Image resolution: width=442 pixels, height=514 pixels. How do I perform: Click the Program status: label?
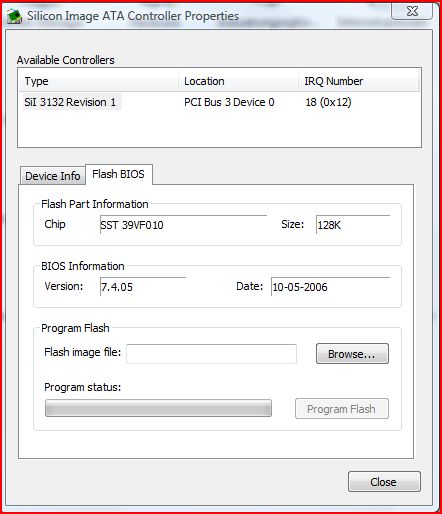pos(83,387)
